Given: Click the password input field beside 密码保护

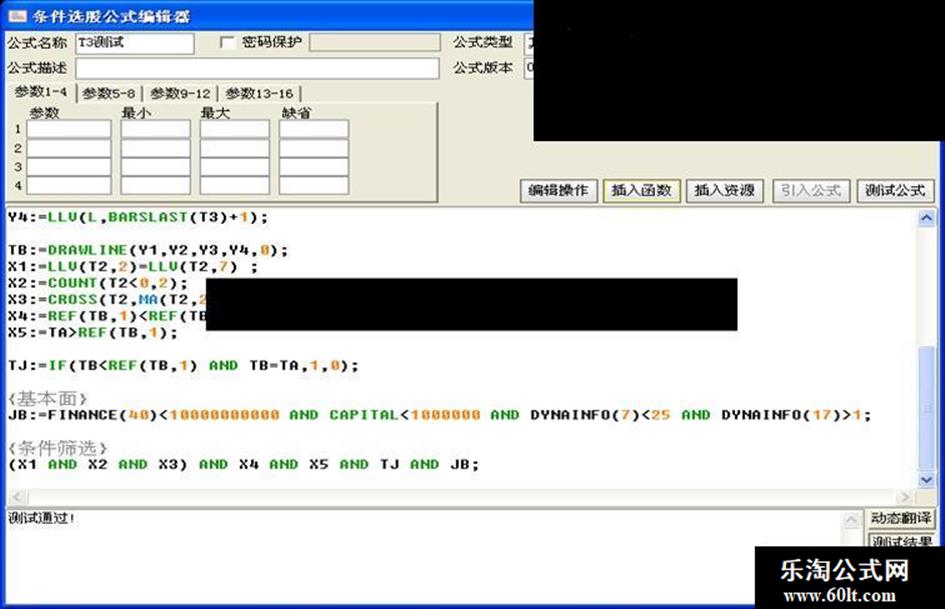Looking at the screenshot, I should coord(374,42).
